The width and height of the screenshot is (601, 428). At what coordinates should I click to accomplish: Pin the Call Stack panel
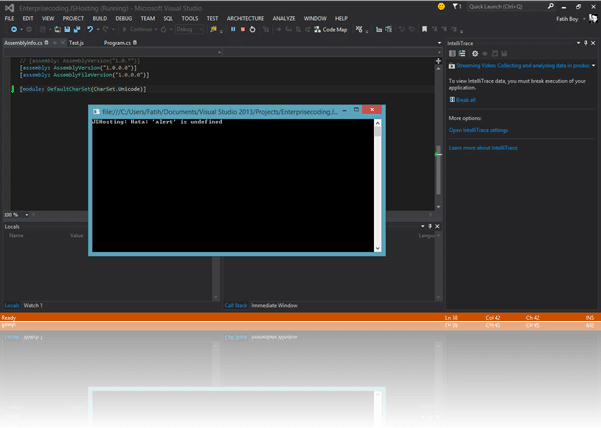pyautogui.click(x=430, y=226)
